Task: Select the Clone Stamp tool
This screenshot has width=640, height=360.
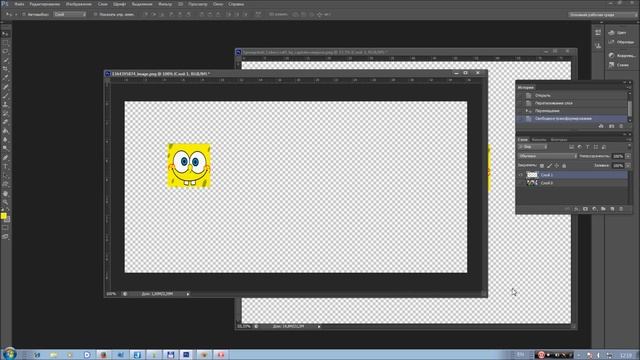Action: pos(5,104)
